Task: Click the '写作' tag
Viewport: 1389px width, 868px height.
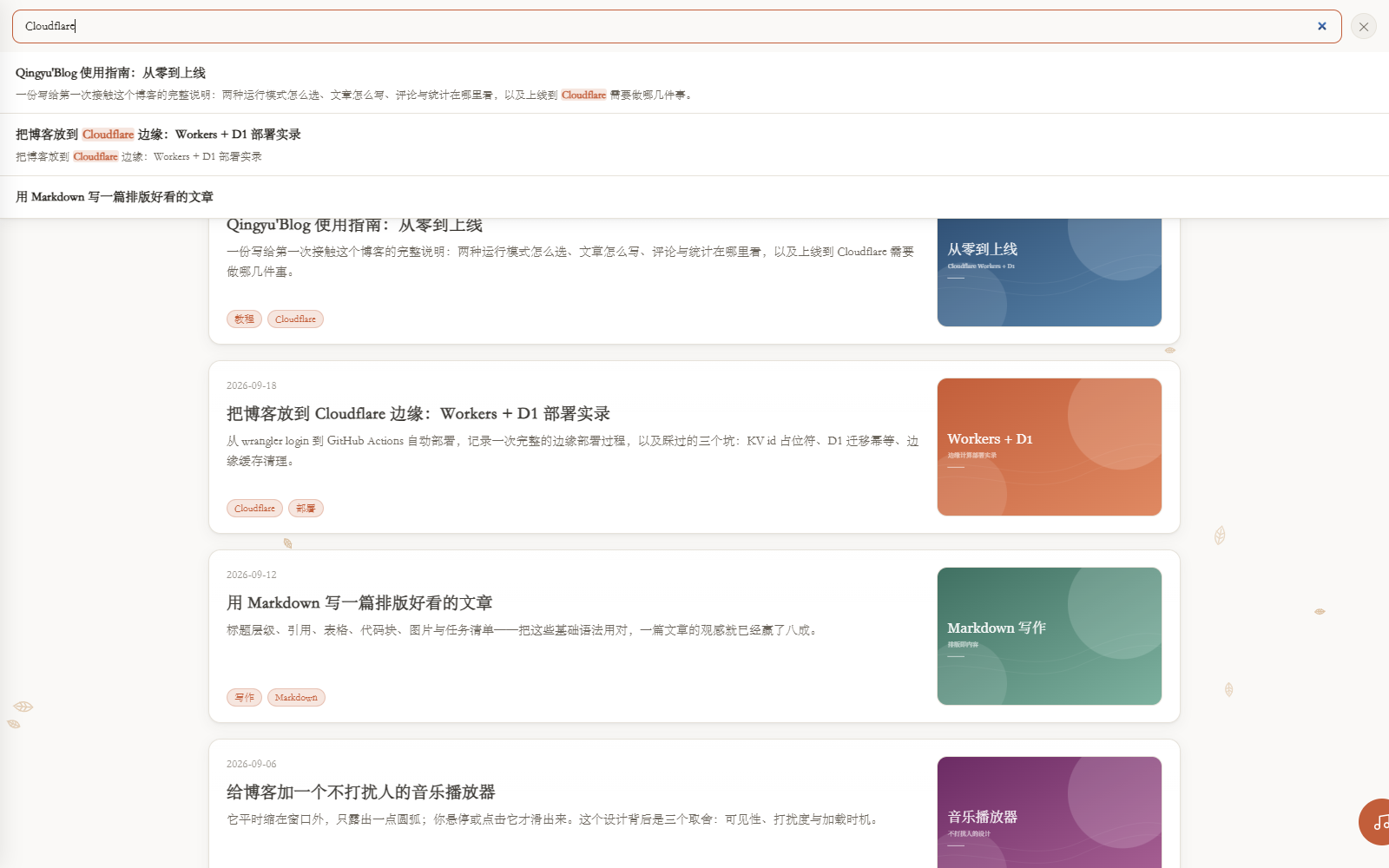Action: [x=244, y=697]
